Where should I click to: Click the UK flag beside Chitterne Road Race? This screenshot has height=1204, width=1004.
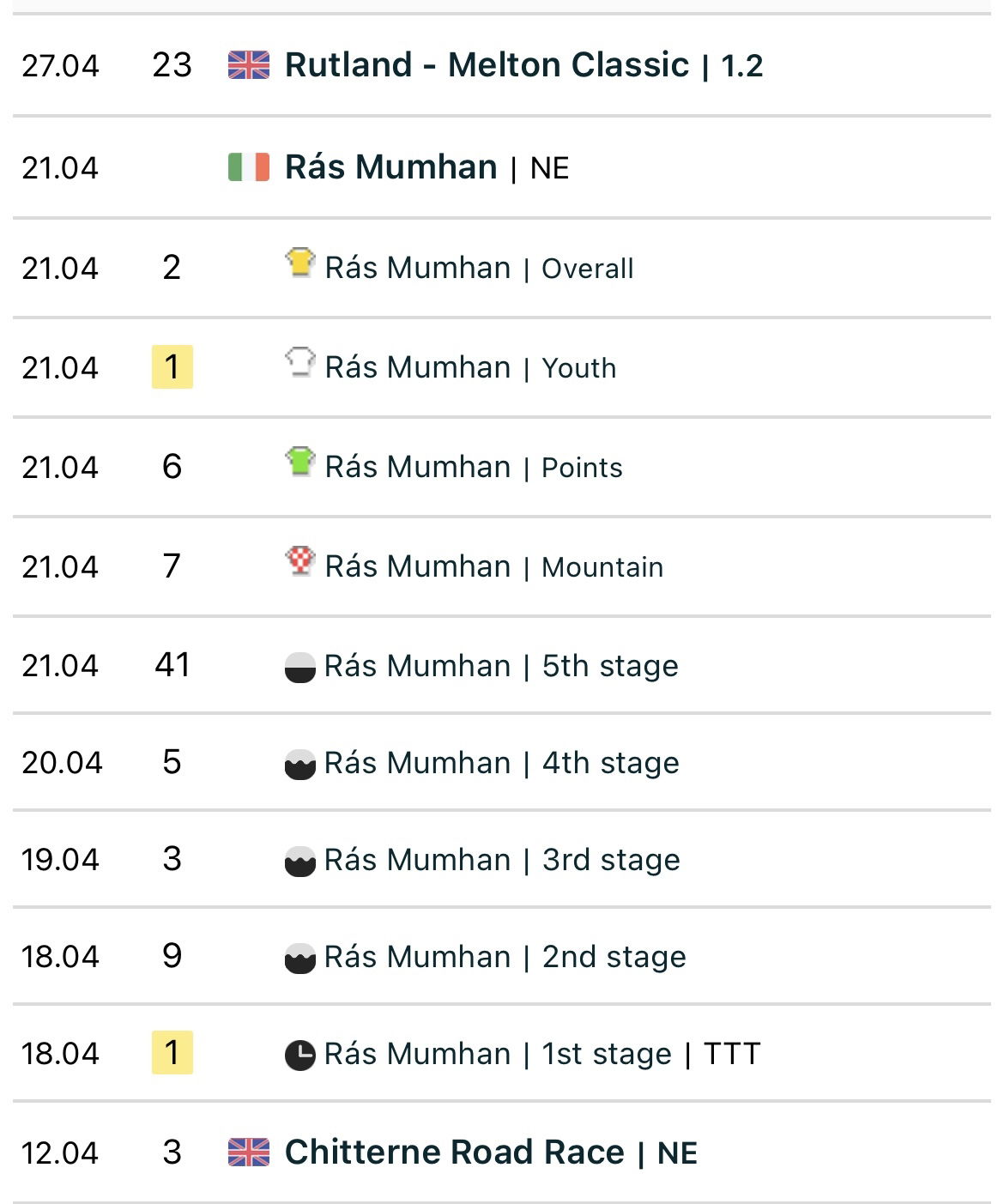click(x=249, y=1153)
